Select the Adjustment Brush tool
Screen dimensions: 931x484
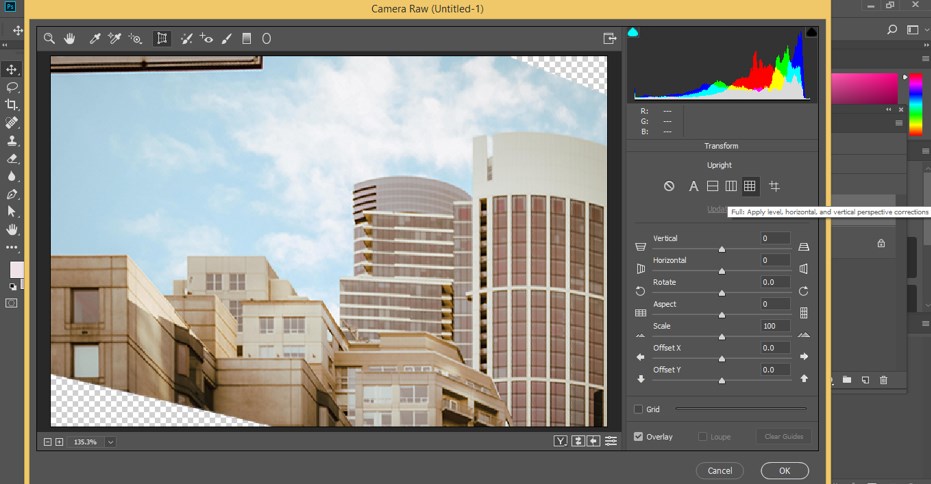(x=227, y=39)
